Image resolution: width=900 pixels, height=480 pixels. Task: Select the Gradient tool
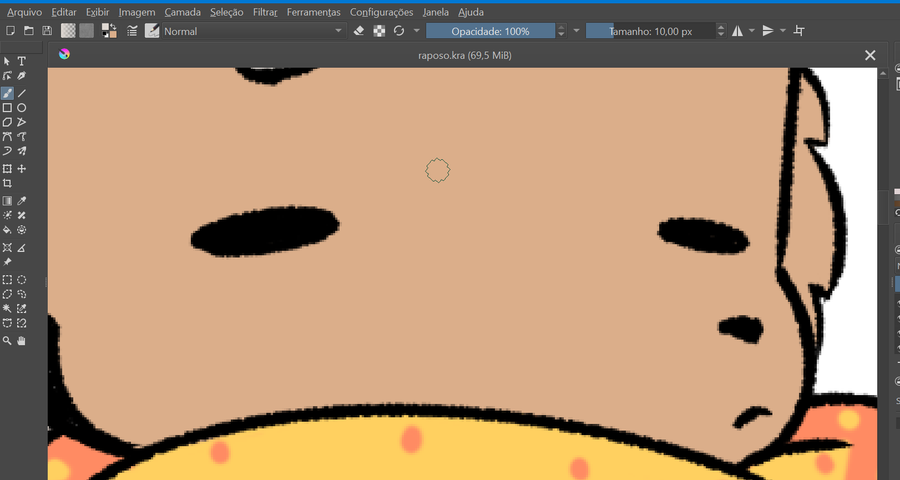tap(7, 201)
